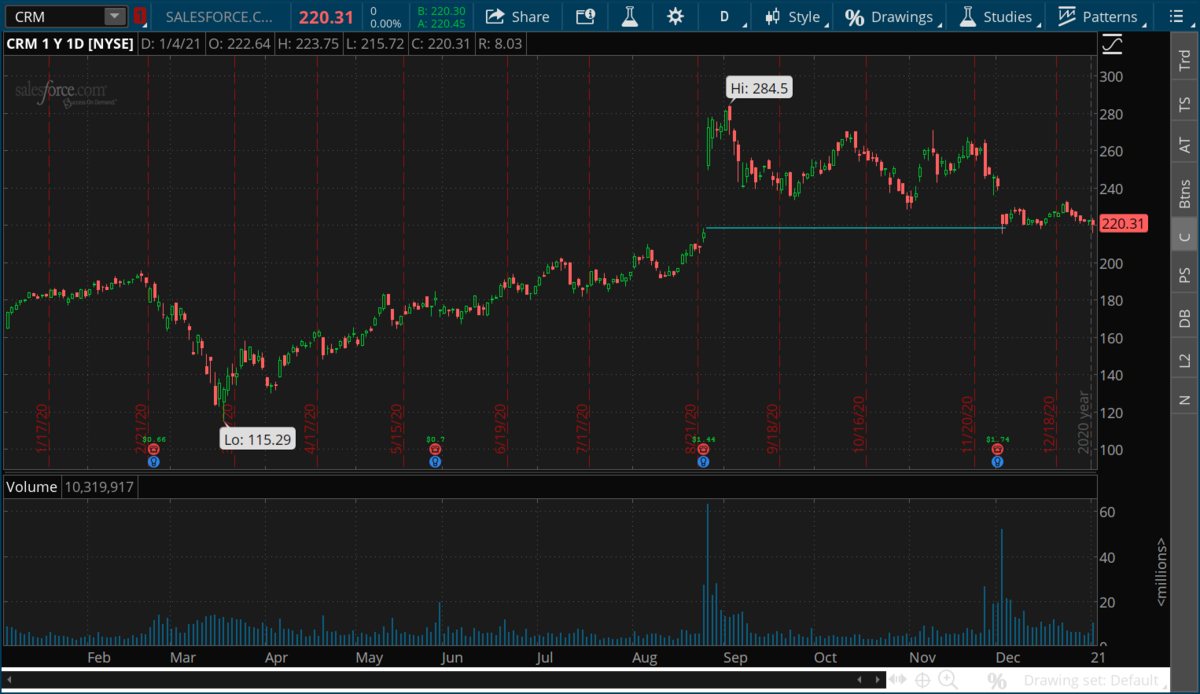Click the $0.7 earnings marker icon

point(435,450)
